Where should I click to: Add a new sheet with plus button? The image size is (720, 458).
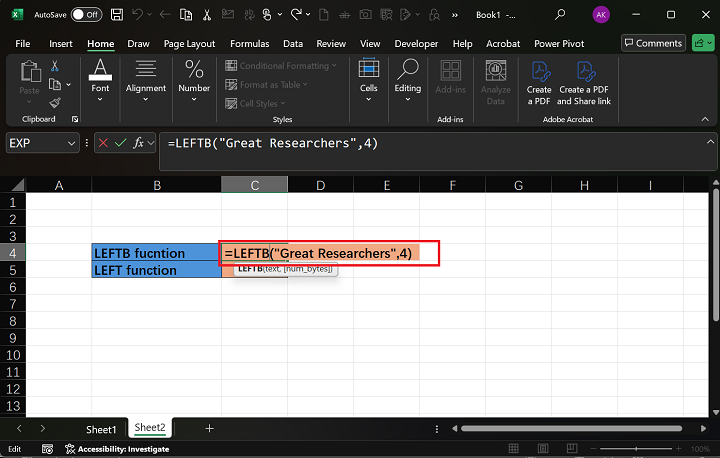(x=209, y=428)
